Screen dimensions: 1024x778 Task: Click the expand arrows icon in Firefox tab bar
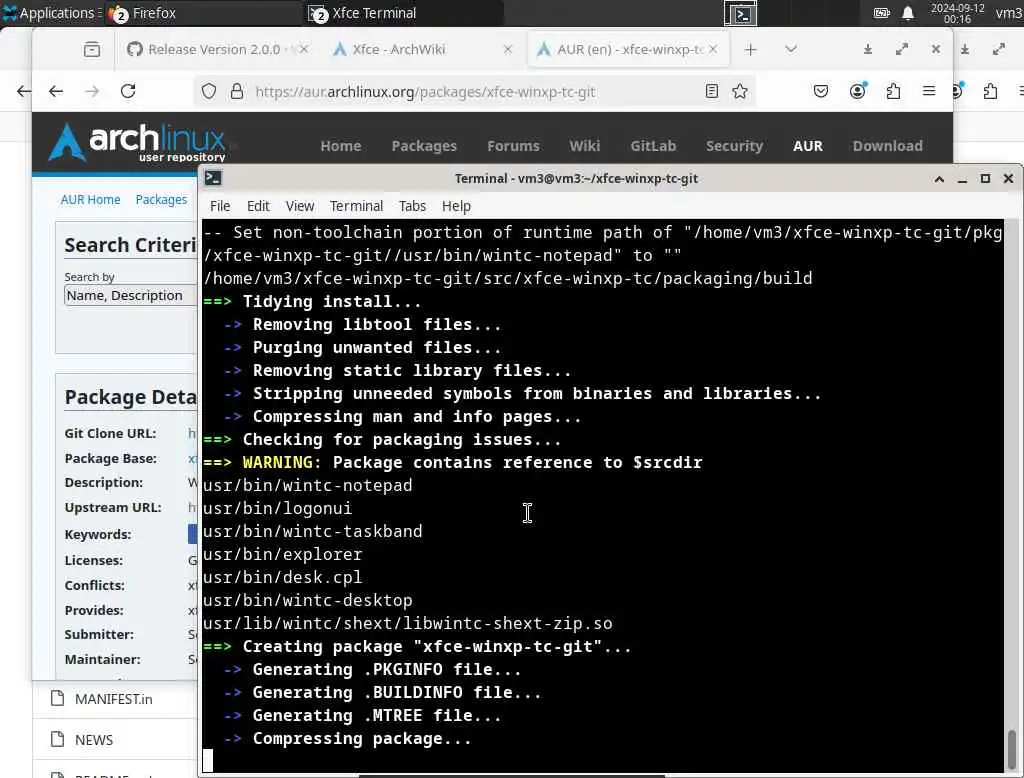tap(902, 50)
